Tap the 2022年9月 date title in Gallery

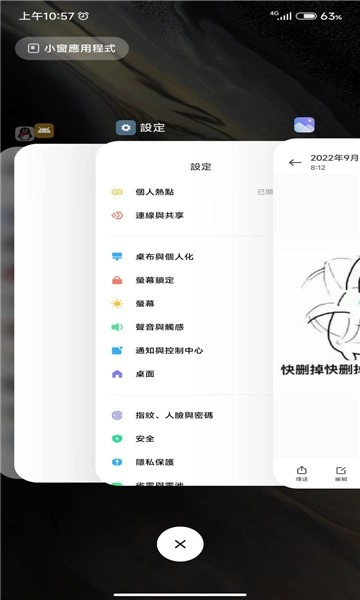pos(334,158)
